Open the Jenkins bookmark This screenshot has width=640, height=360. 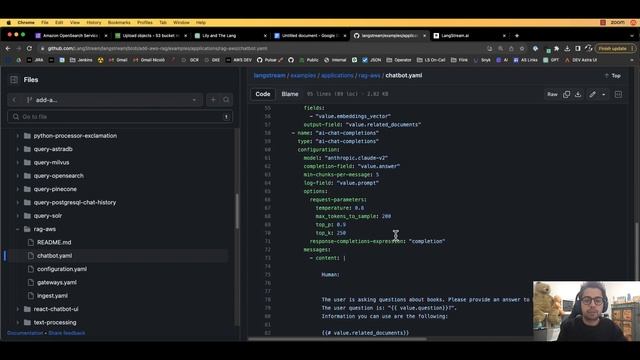(x=81, y=60)
